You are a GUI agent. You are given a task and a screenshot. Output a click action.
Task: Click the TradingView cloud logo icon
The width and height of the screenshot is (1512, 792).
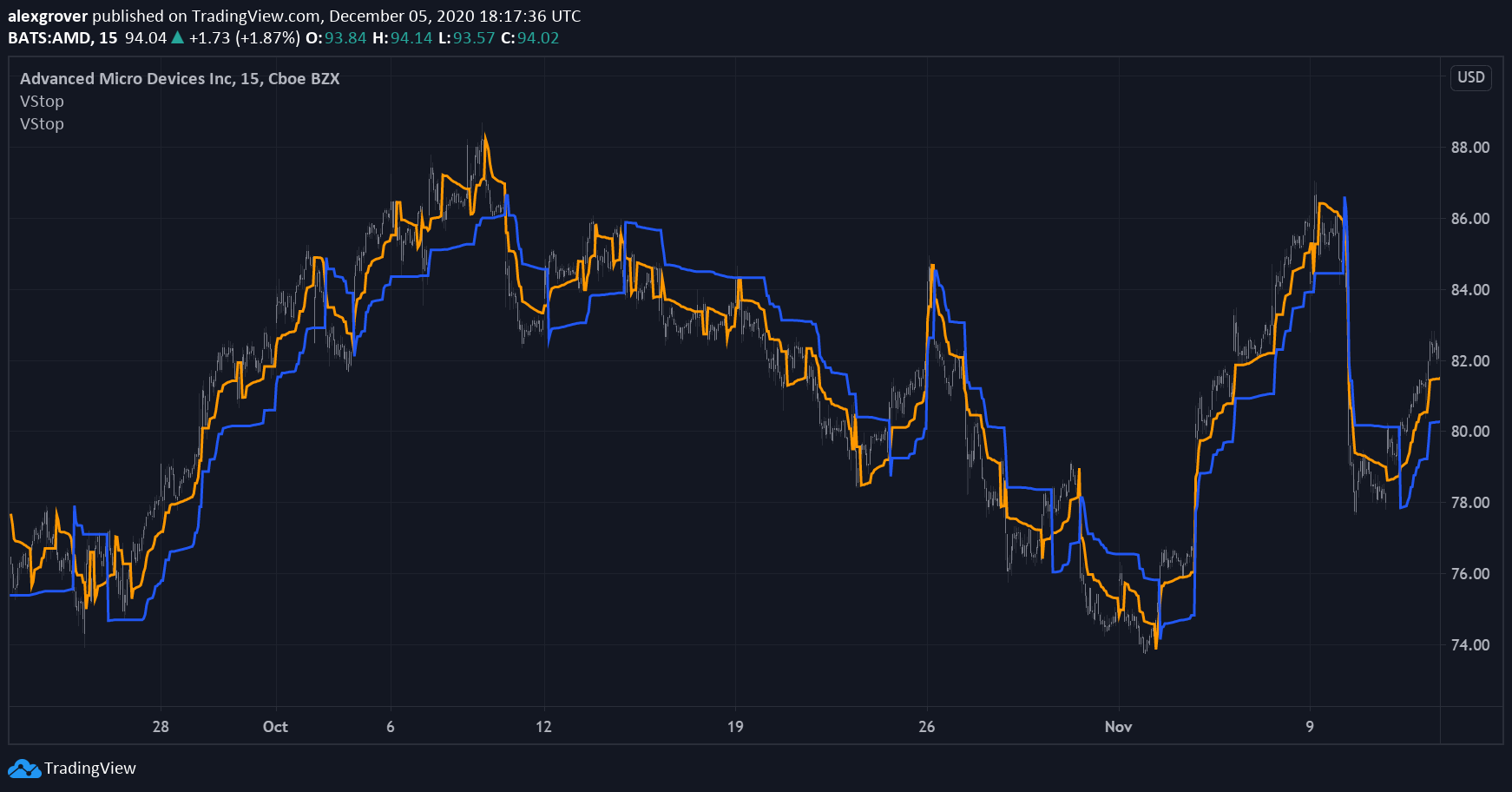pos(24,769)
